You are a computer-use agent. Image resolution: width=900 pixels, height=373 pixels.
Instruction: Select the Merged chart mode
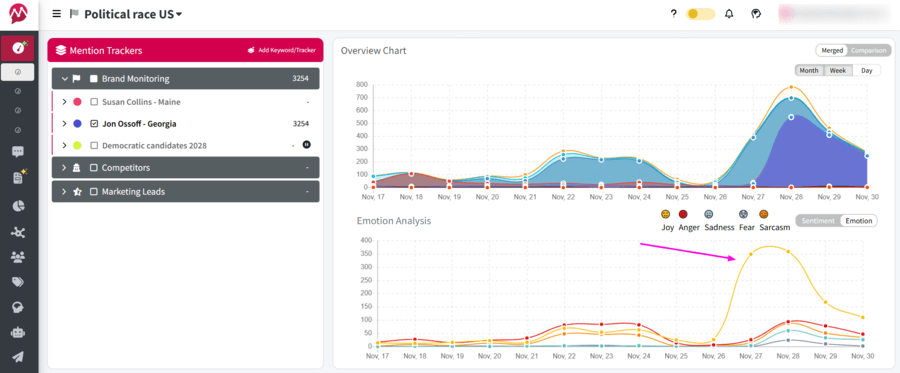(832, 50)
